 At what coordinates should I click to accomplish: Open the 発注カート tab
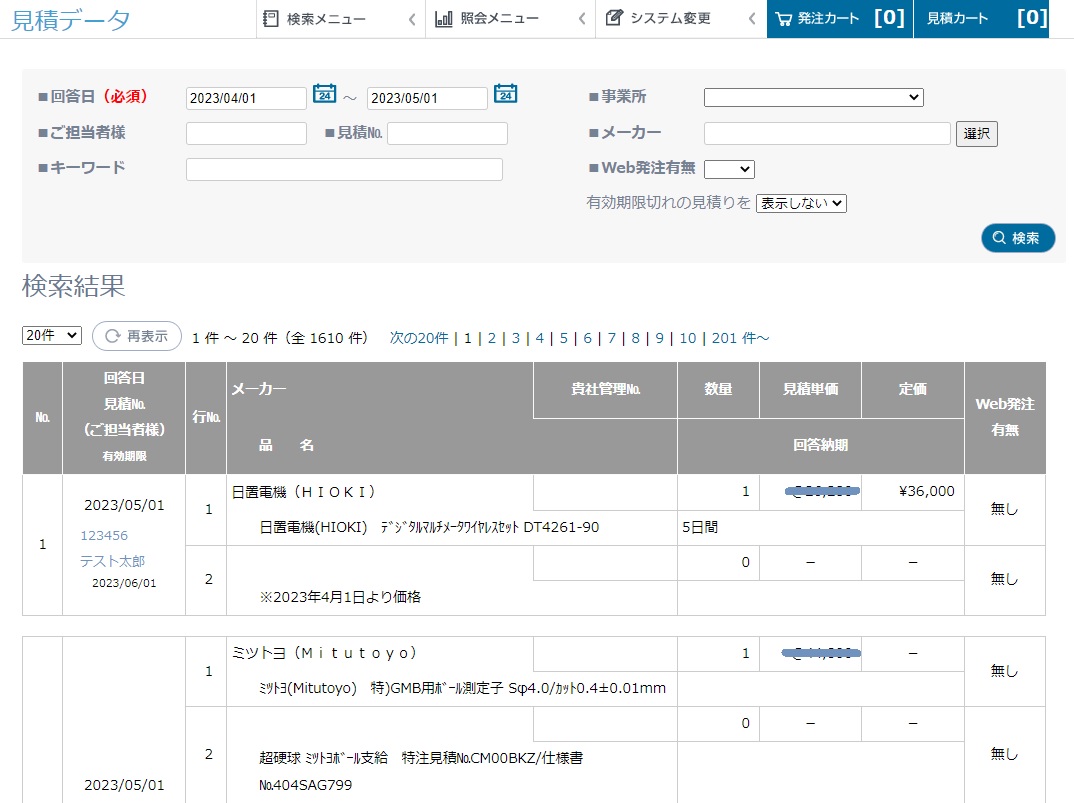840,19
